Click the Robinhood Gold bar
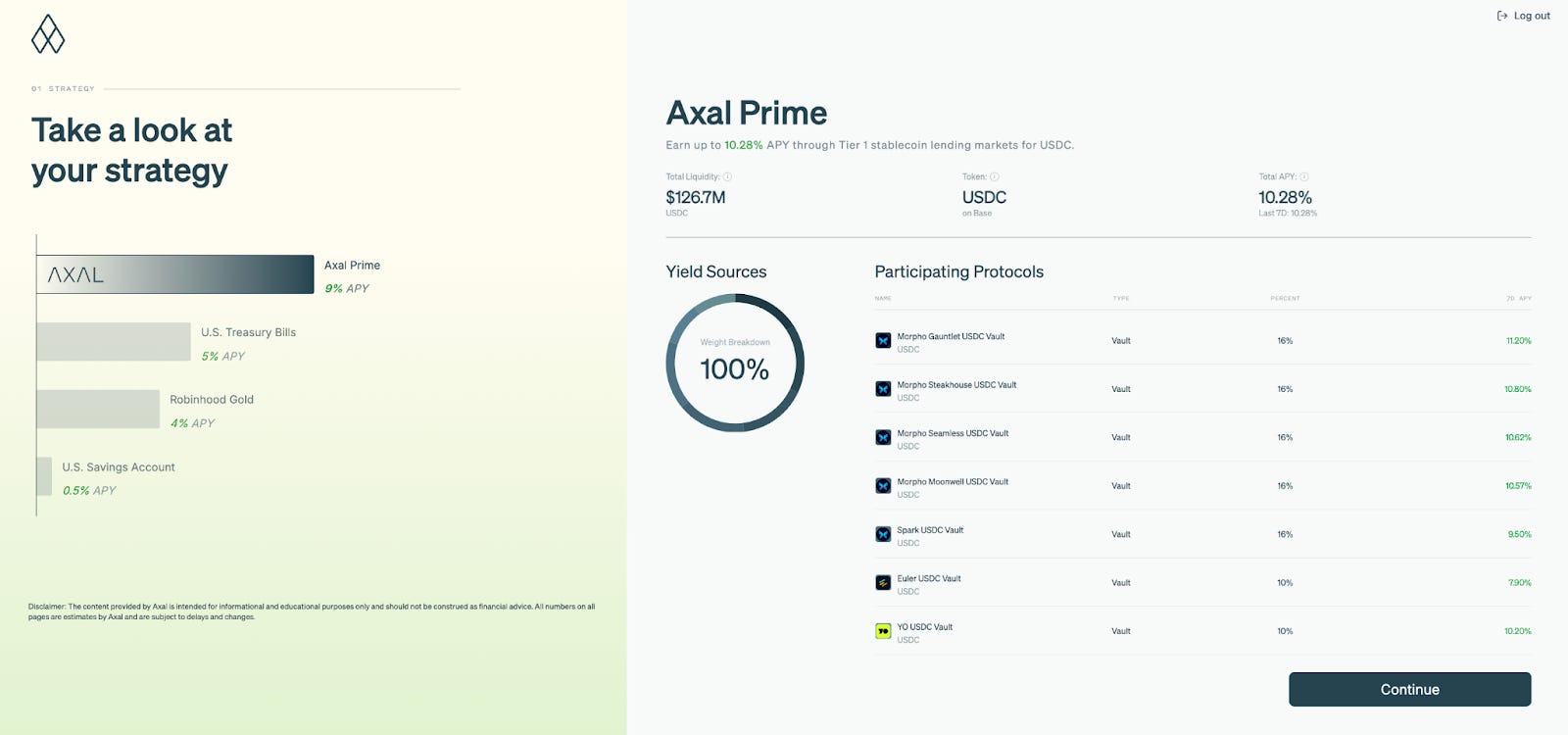The height and width of the screenshot is (735, 1568). click(98, 409)
